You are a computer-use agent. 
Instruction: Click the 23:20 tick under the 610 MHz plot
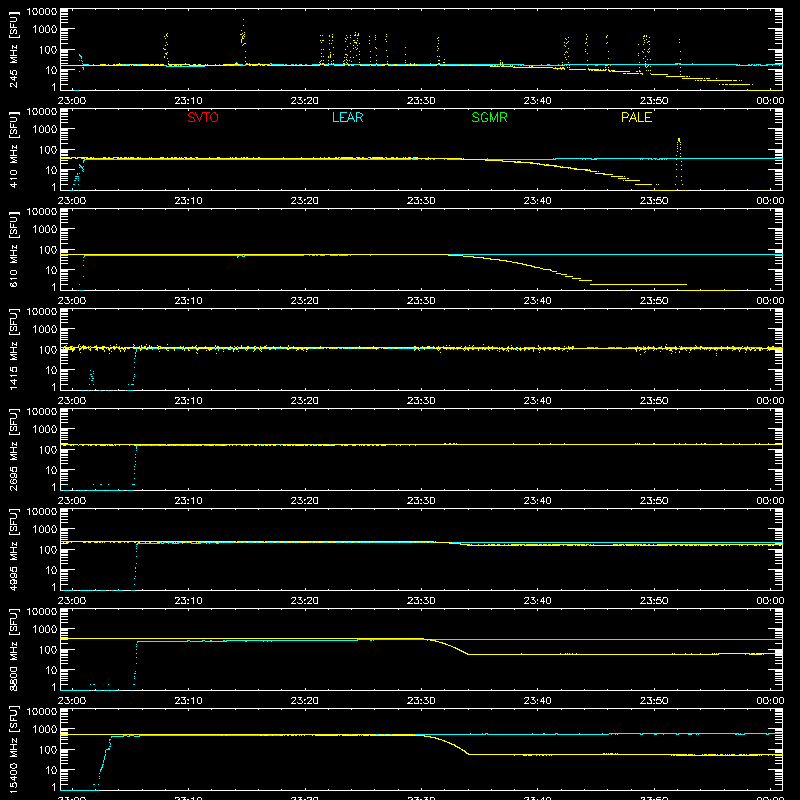(x=305, y=301)
